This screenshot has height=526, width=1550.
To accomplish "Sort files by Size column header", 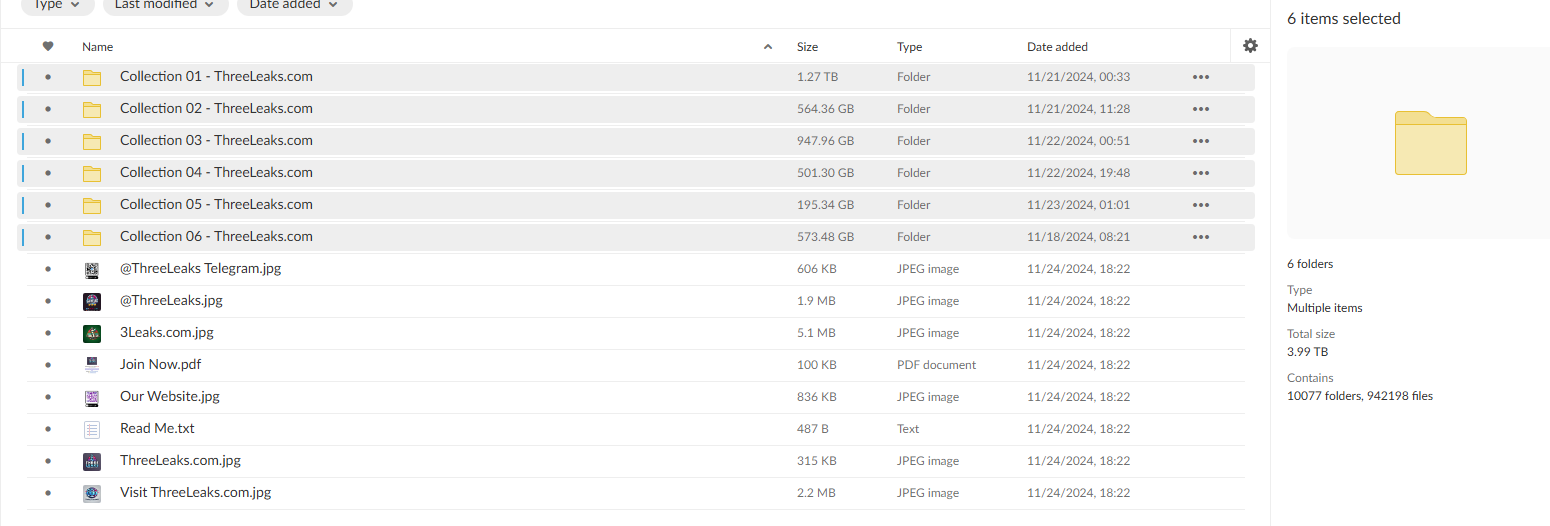I will (807, 47).
